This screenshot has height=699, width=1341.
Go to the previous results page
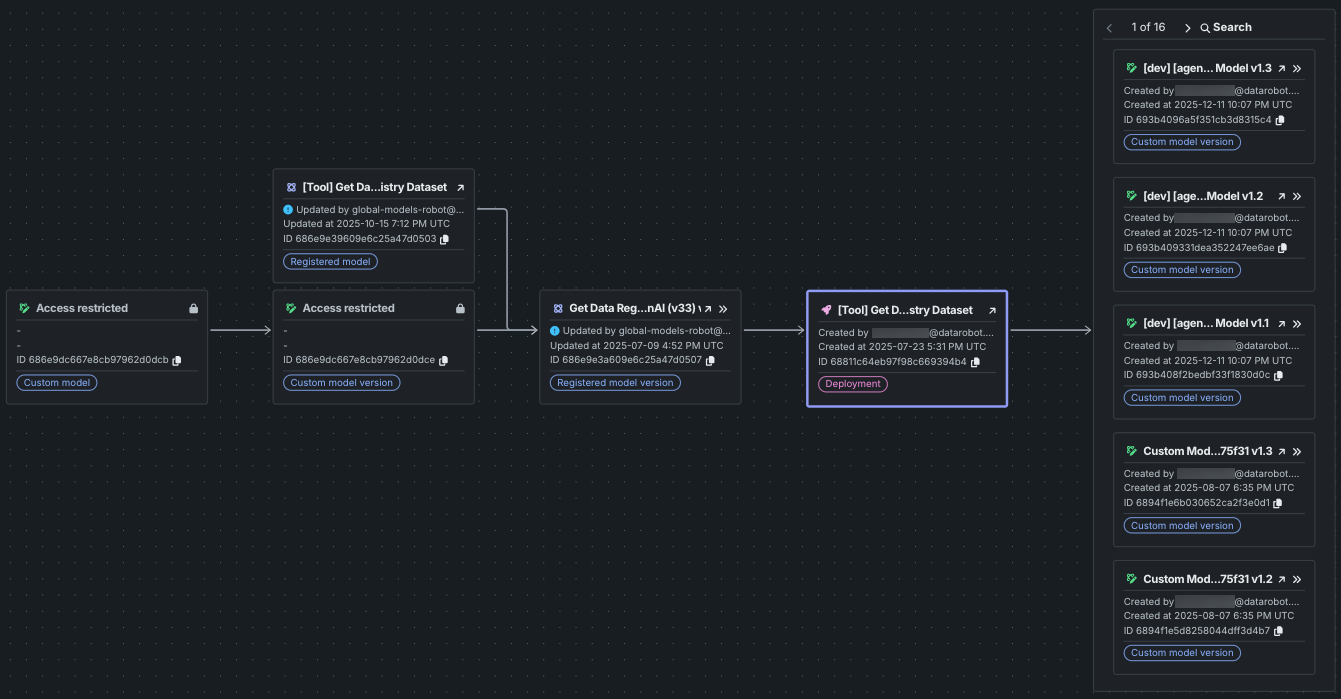(x=1110, y=28)
